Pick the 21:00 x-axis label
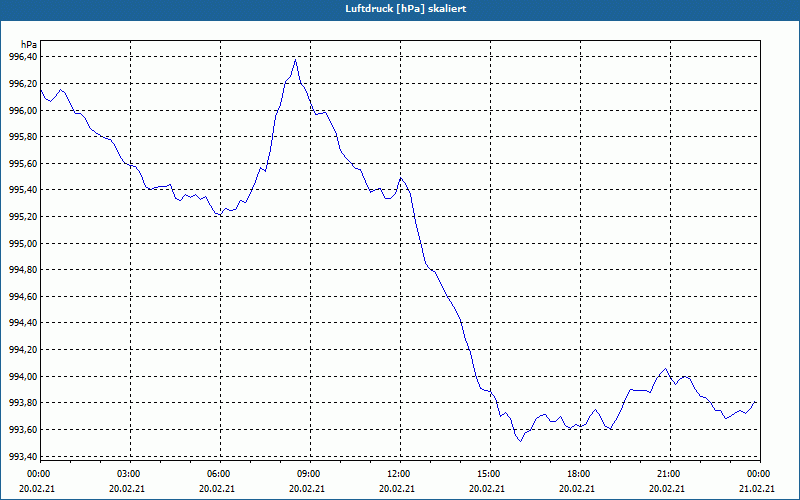This screenshot has height=500, width=800. click(668, 474)
